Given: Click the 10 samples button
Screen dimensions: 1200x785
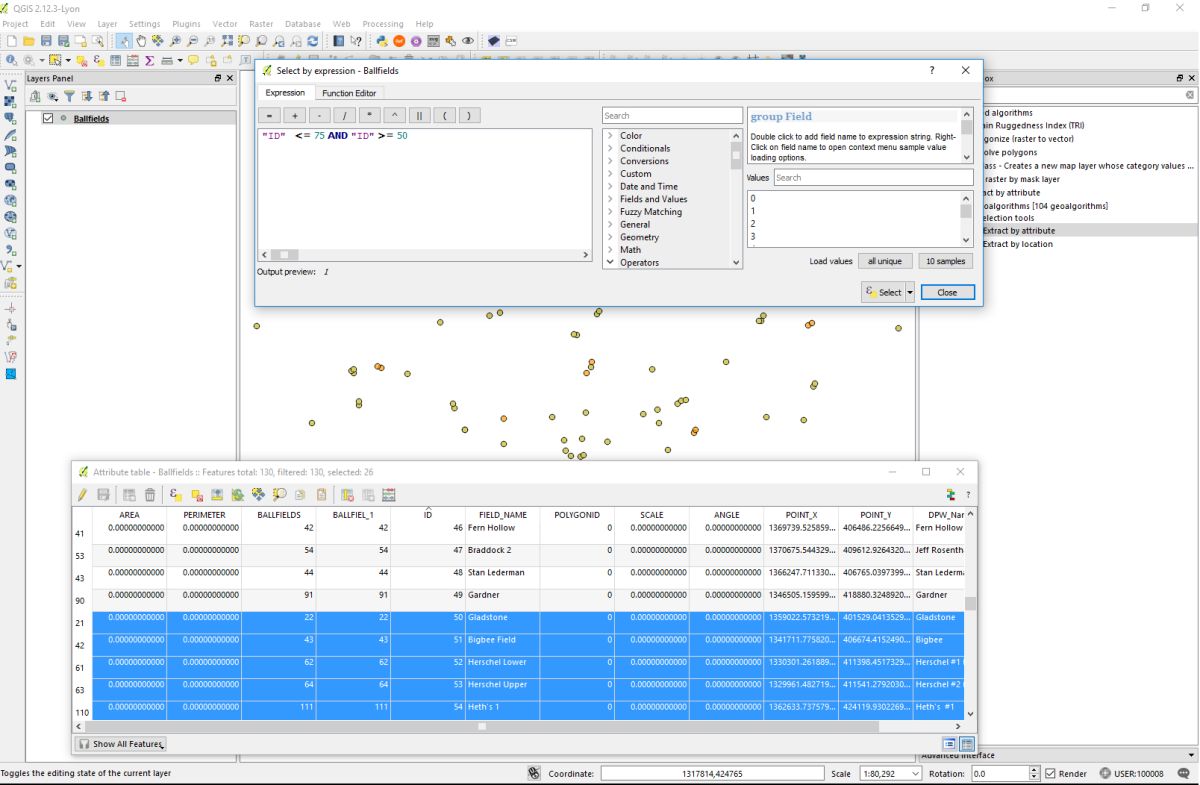Looking at the screenshot, I should 945,261.
